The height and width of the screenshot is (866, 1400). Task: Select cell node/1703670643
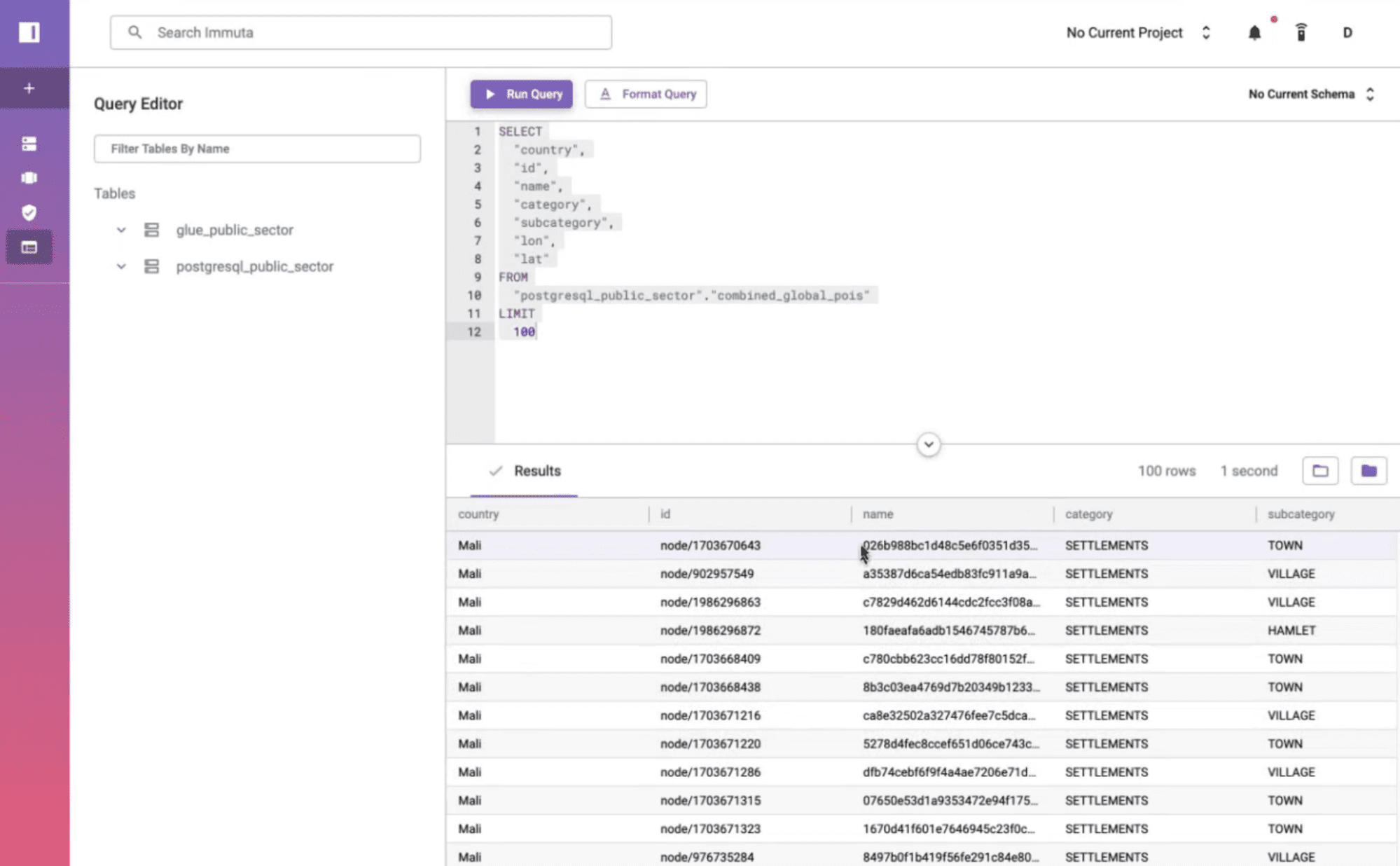click(710, 545)
